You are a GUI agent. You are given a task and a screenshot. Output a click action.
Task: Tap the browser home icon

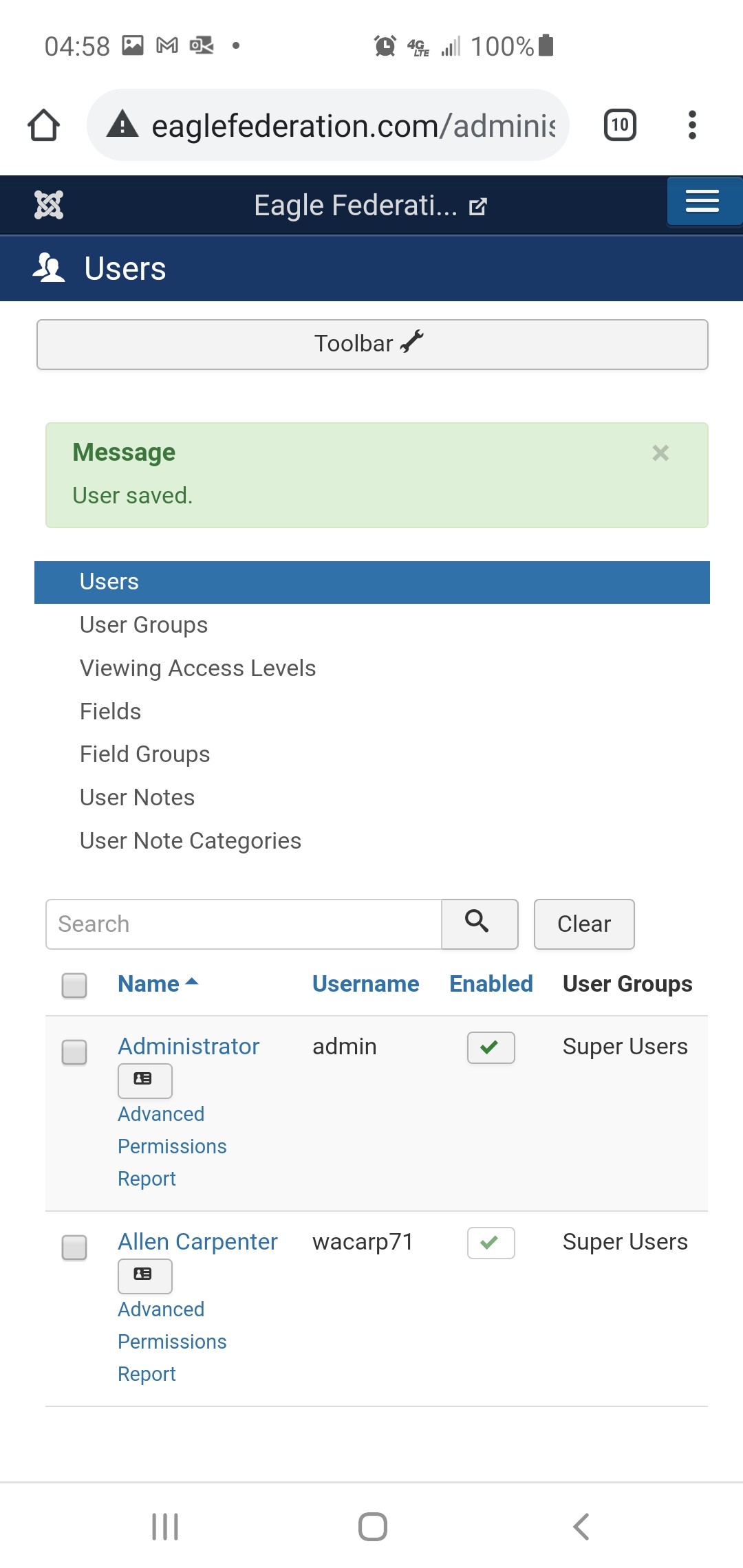tap(44, 125)
